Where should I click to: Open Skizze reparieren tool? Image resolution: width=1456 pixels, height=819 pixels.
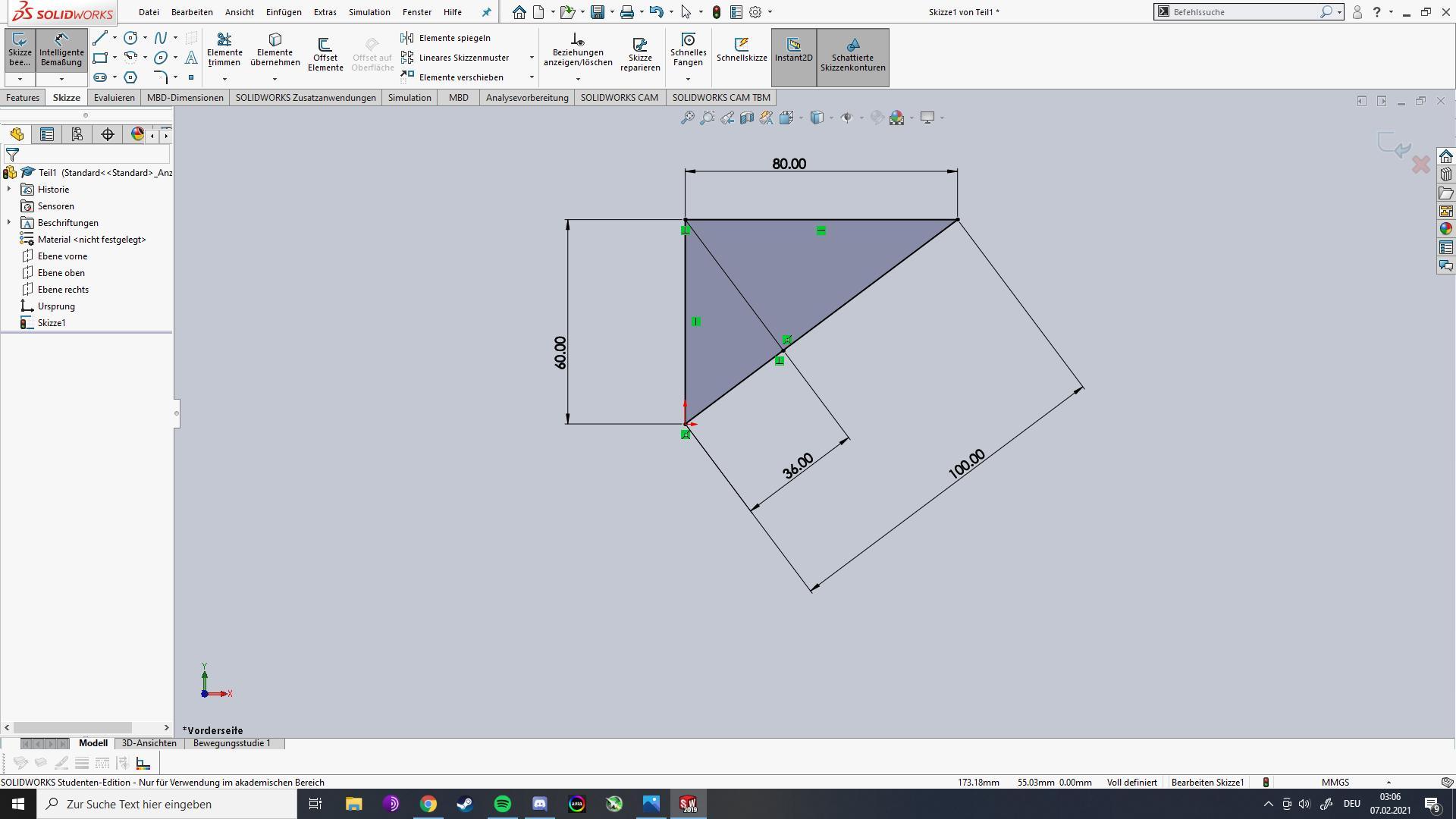click(640, 53)
